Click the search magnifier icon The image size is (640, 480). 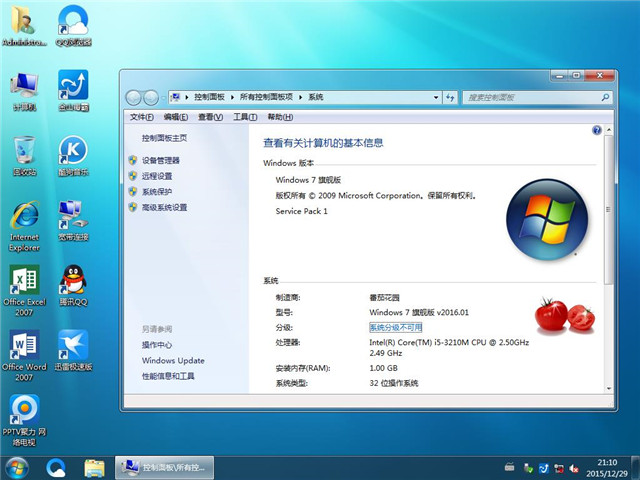click(605, 97)
